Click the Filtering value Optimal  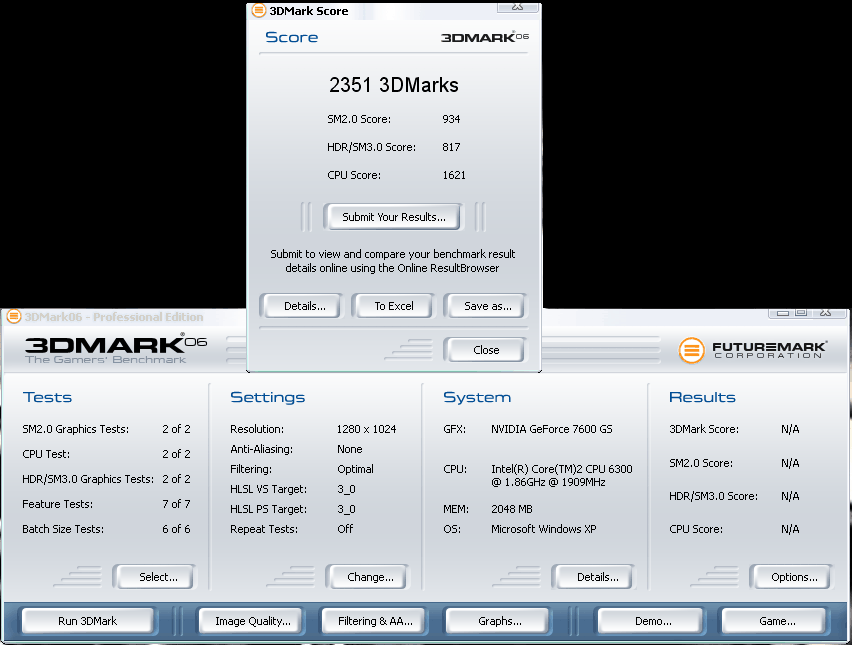[355, 469]
